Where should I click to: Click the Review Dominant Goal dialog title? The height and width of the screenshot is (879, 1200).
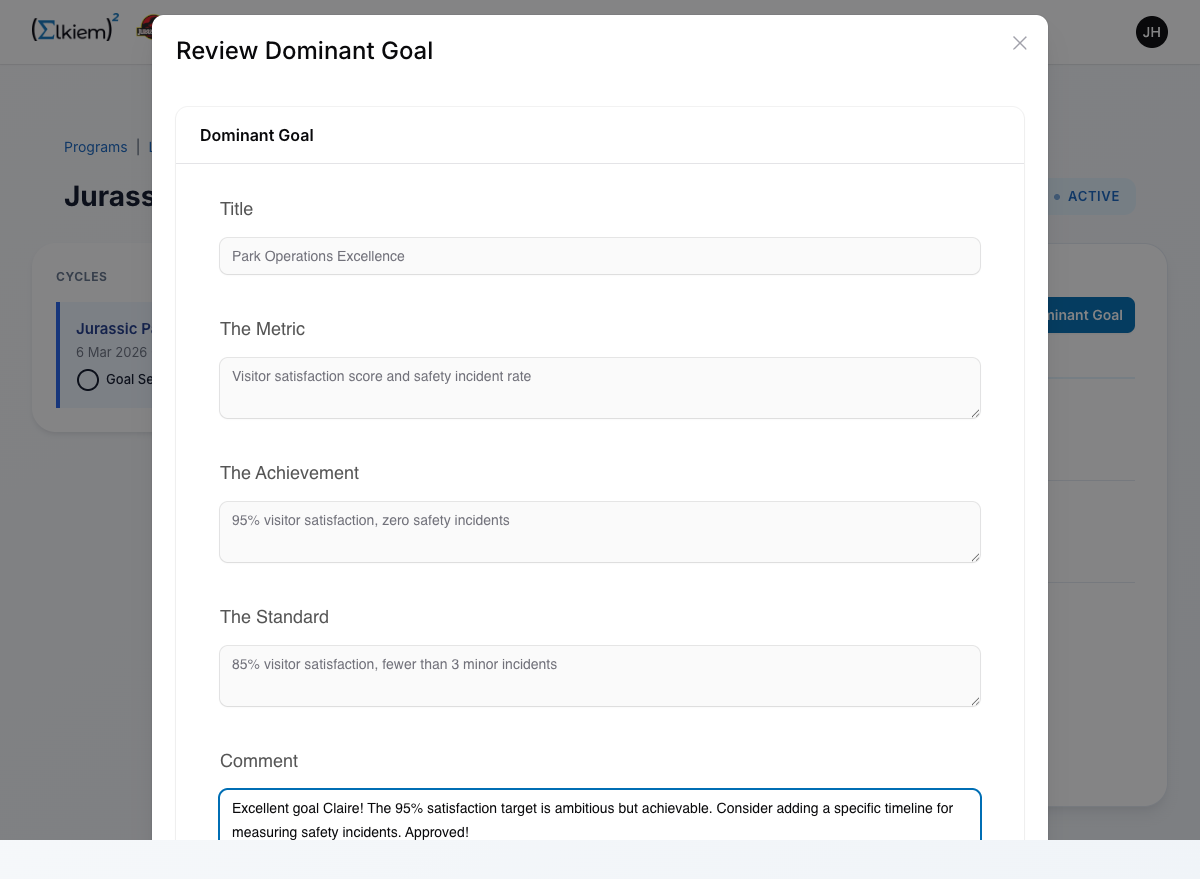click(x=304, y=51)
